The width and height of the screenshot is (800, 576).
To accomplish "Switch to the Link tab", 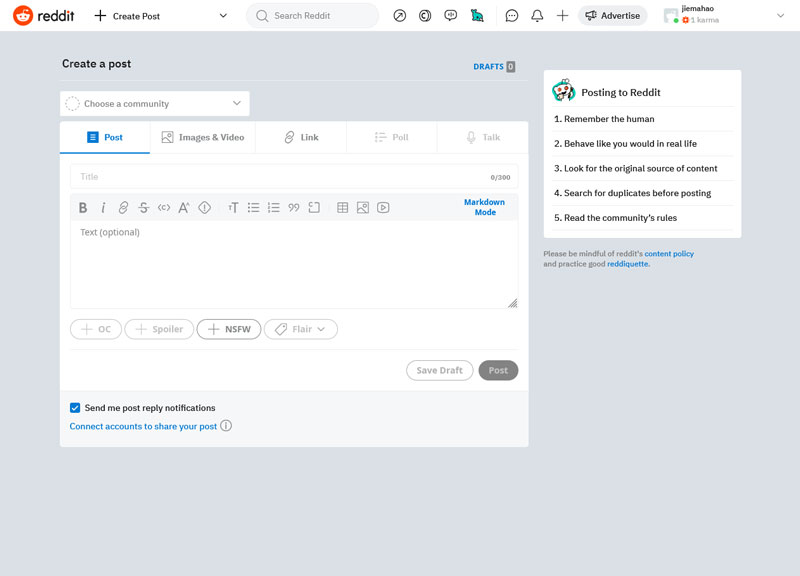I will [301, 137].
